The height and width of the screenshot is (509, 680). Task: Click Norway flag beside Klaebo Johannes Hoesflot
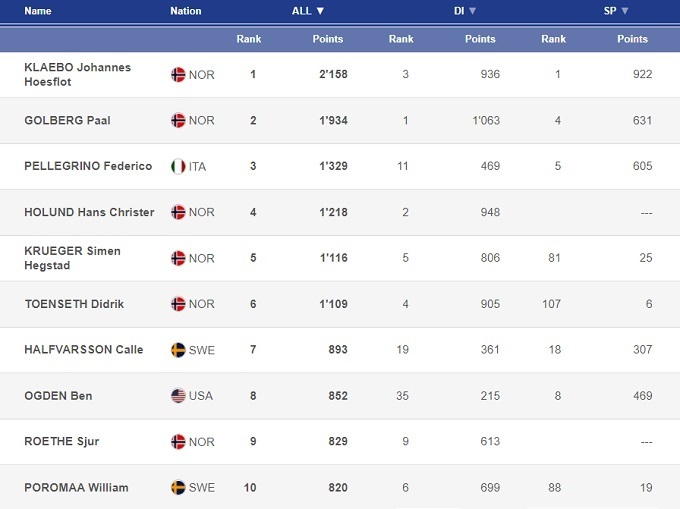[178, 74]
